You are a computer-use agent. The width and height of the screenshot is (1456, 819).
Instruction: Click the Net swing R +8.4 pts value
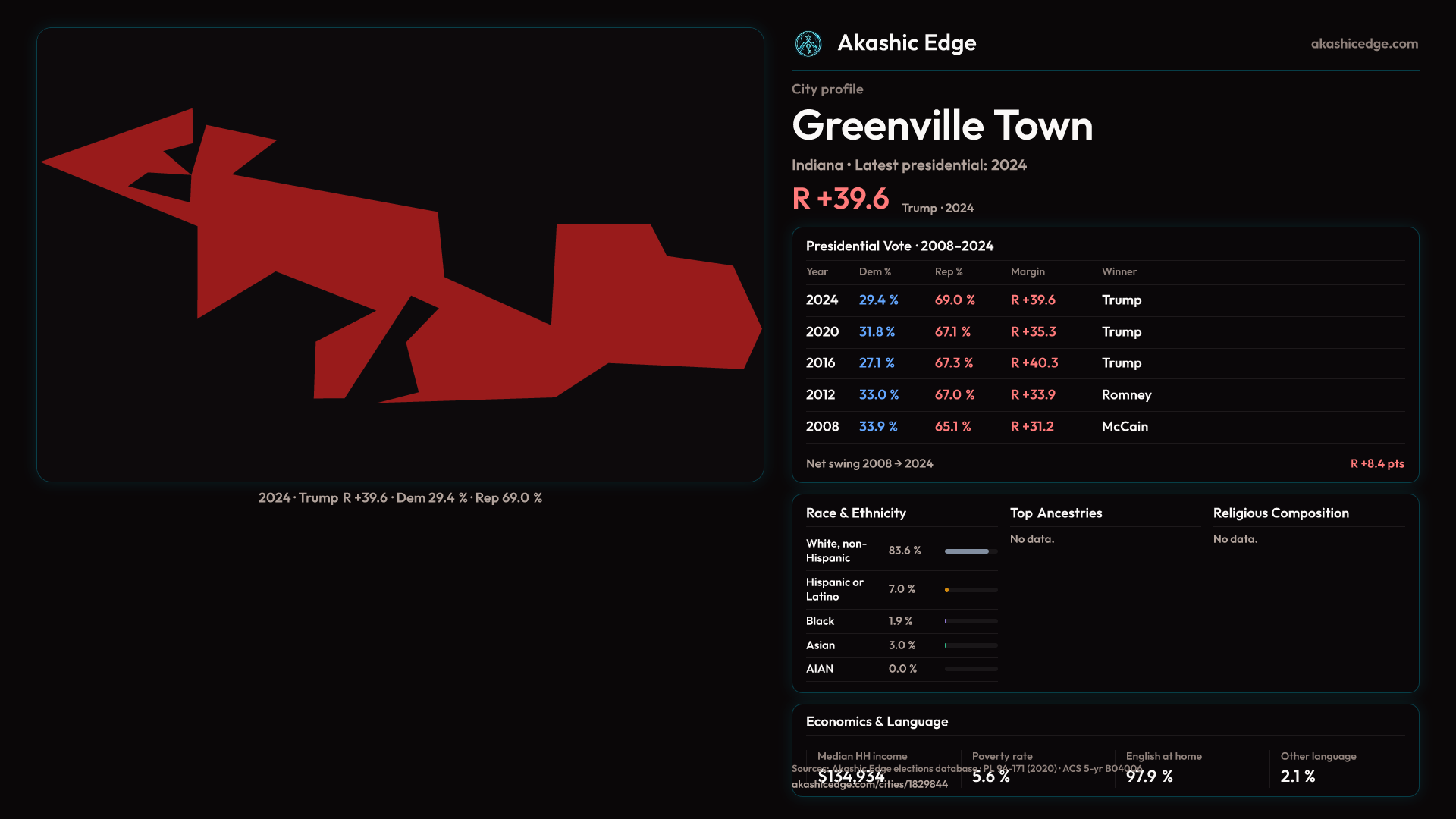(1376, 464)
